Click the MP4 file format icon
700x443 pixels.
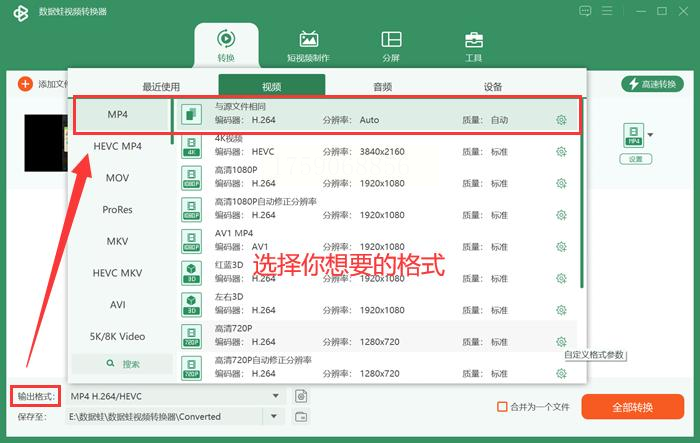(633, 135)
